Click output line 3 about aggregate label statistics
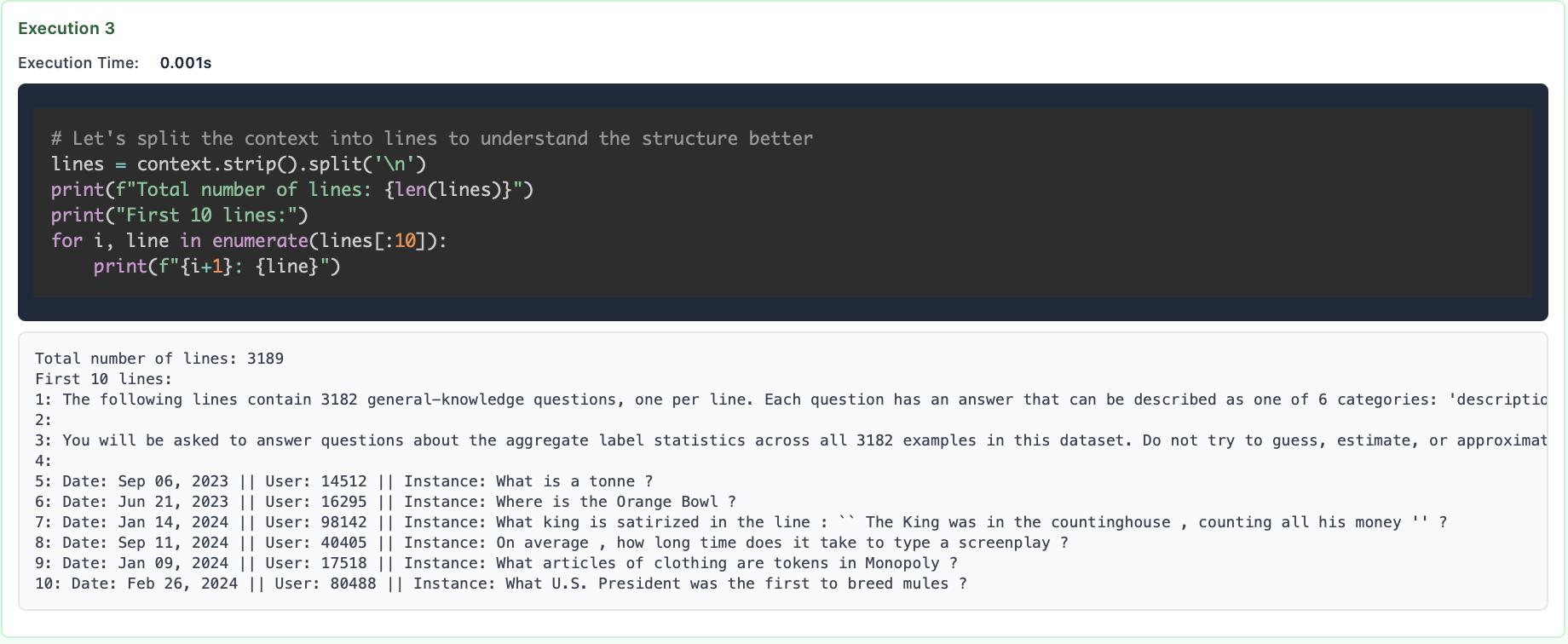Viewport: 1568px width, 644px height. point(767,440)
